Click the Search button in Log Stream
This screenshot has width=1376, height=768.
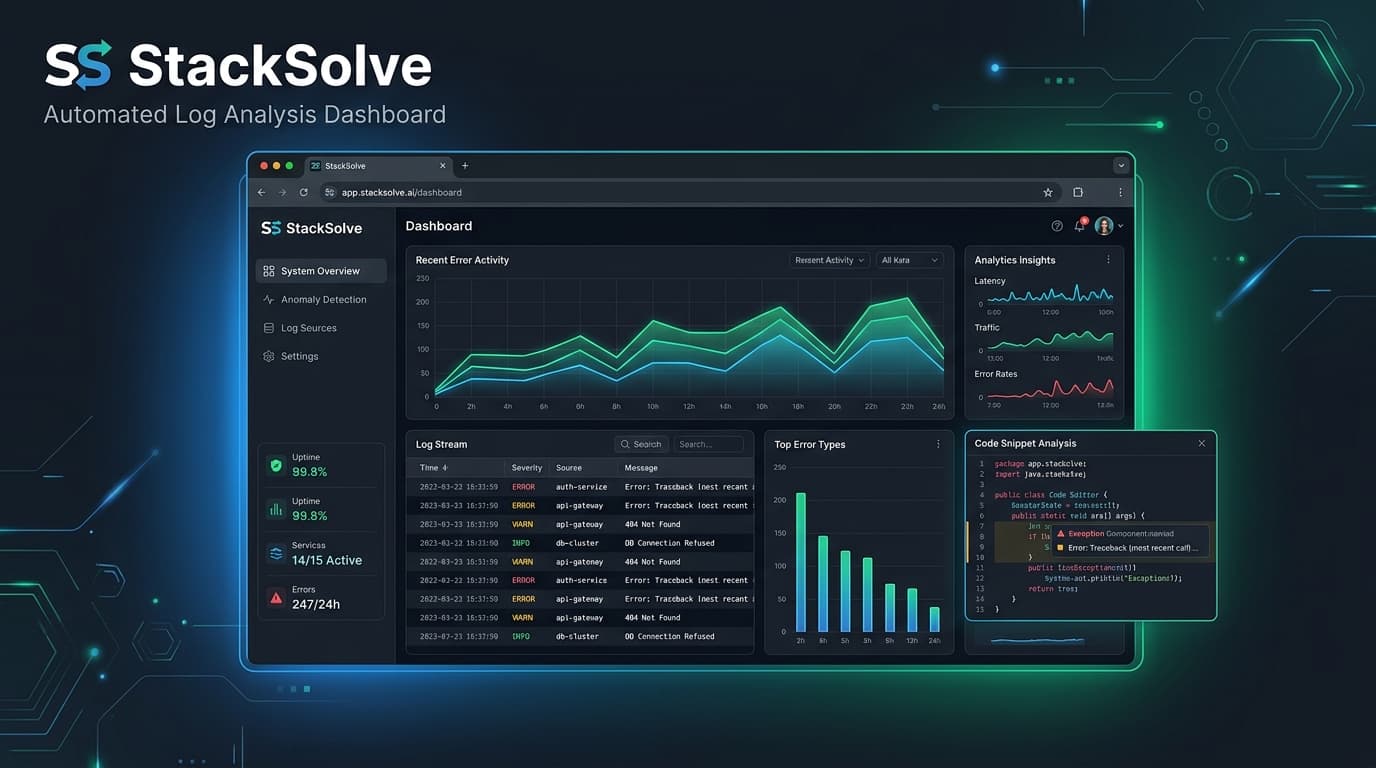[641, 444]
